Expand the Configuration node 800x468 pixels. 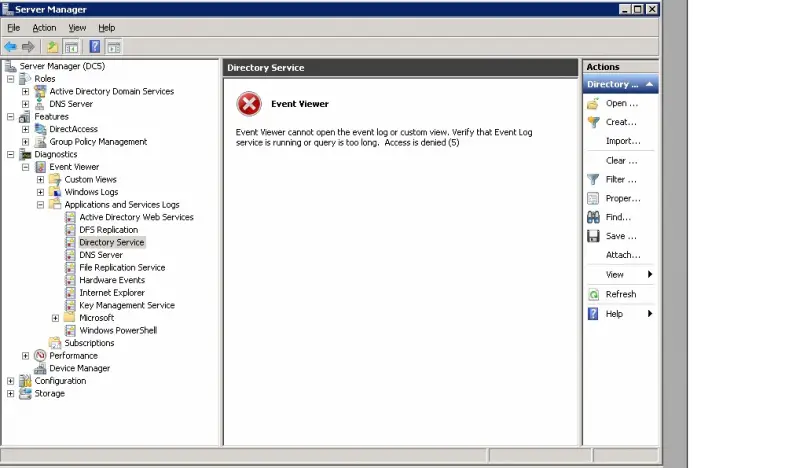tap(10, 381)
